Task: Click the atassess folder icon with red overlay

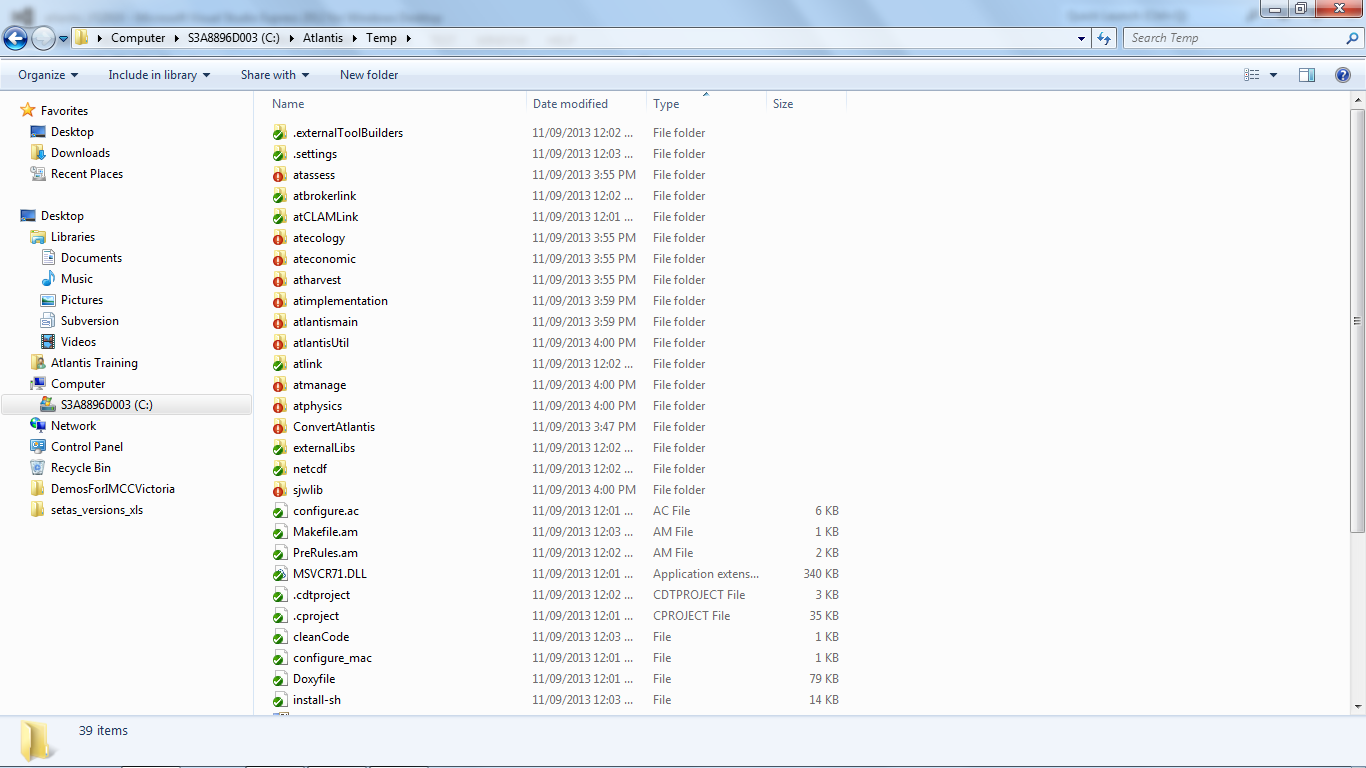Action: click(279, 175)
